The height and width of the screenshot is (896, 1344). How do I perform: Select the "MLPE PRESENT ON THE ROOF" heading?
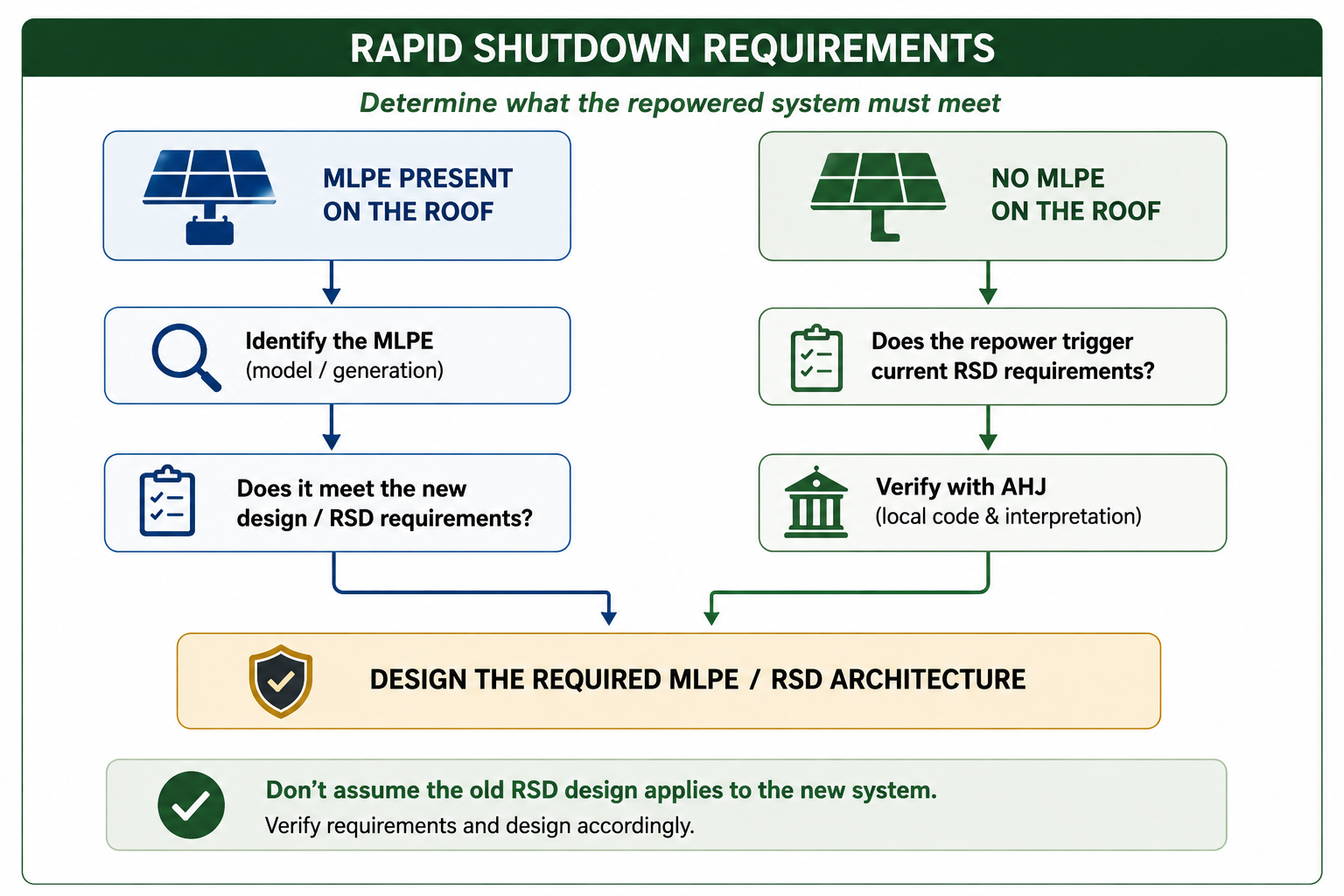click(417, 195)
